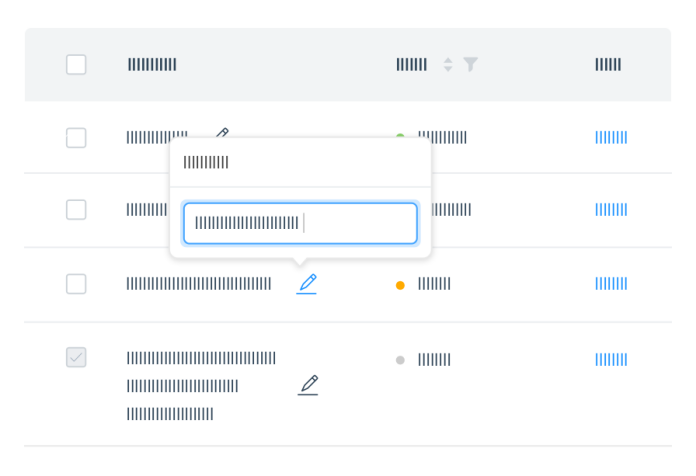Check the first row's checkbox
Image resolution: width=696 pixels, height=476 pixels.
tap(76, 138)
